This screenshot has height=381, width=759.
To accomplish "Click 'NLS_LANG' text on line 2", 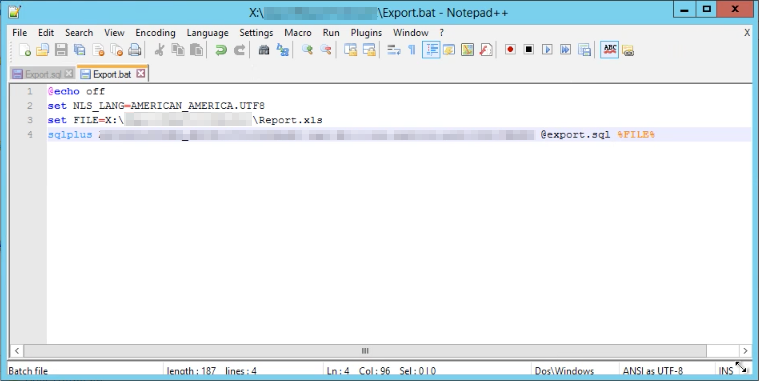I will coord(98,106).
